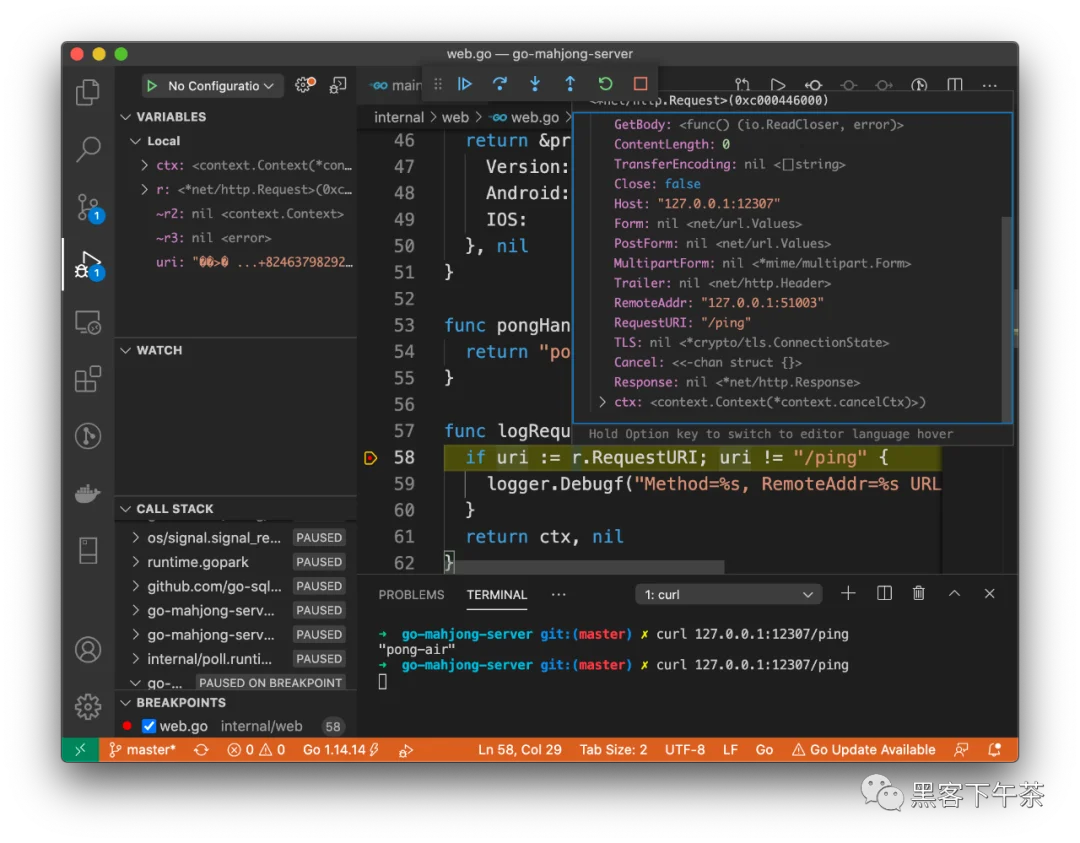Maximize the terminal panel size

tap(954, 593)
